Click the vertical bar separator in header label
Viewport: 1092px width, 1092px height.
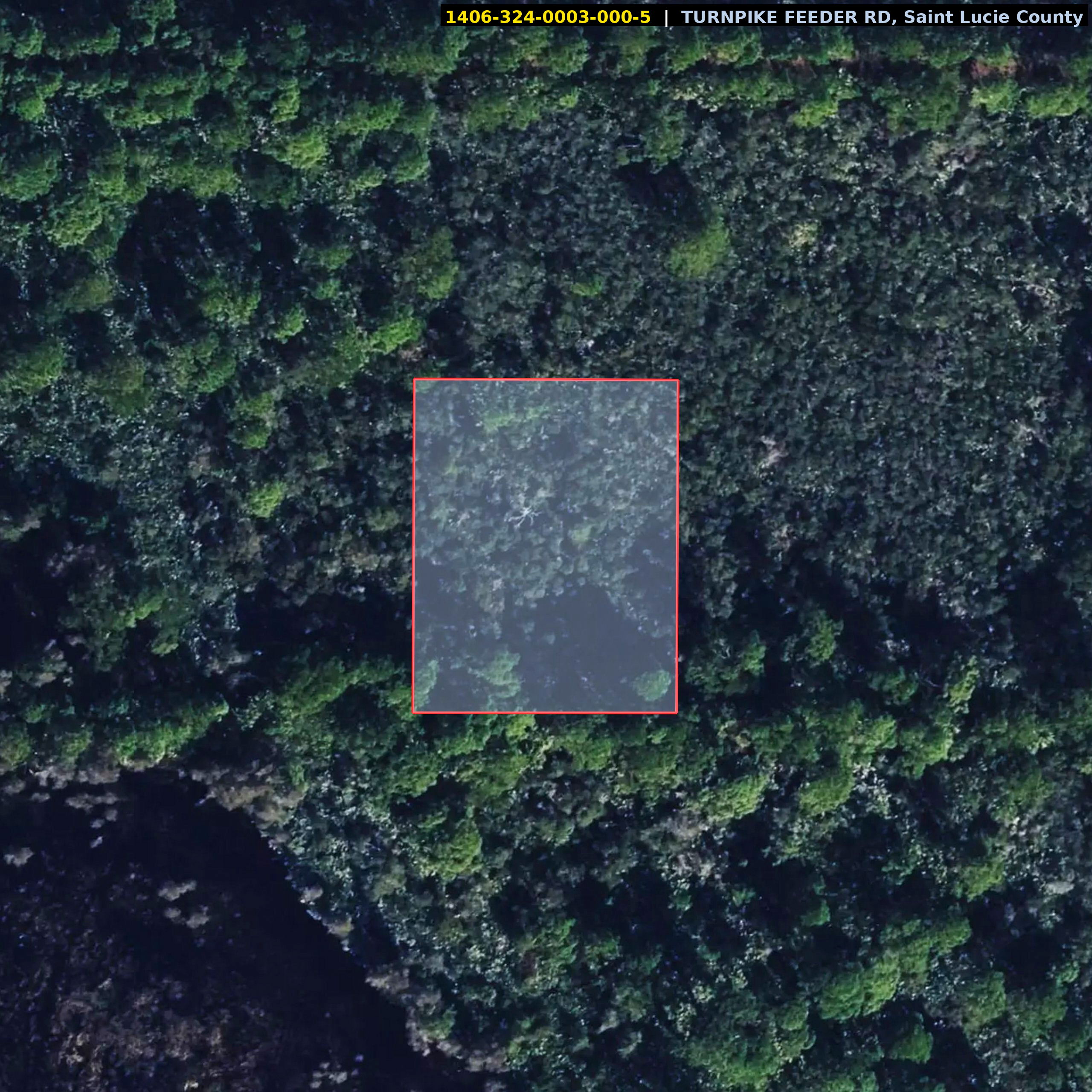(x=666, y=17)
